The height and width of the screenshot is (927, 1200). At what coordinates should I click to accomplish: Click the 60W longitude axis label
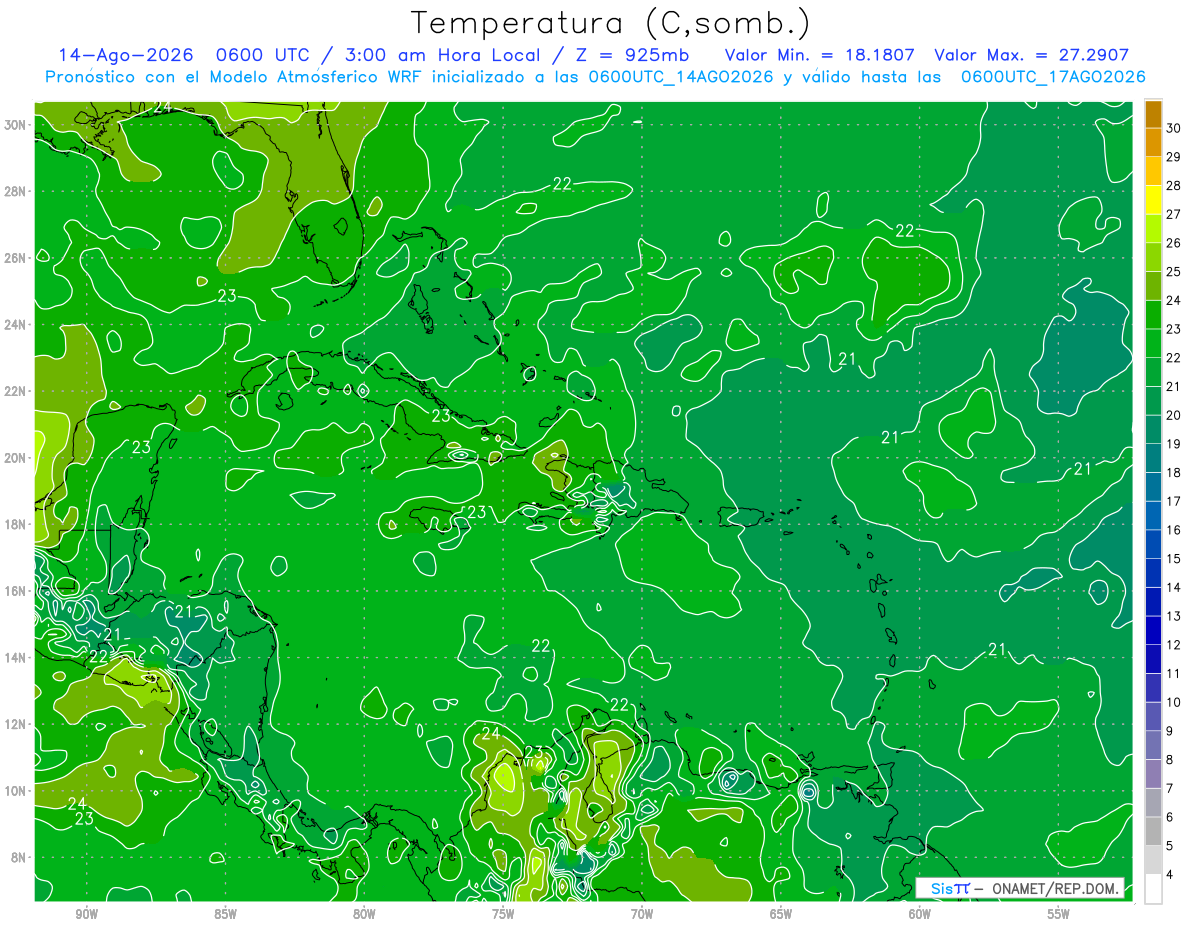[x=920, y=914]
